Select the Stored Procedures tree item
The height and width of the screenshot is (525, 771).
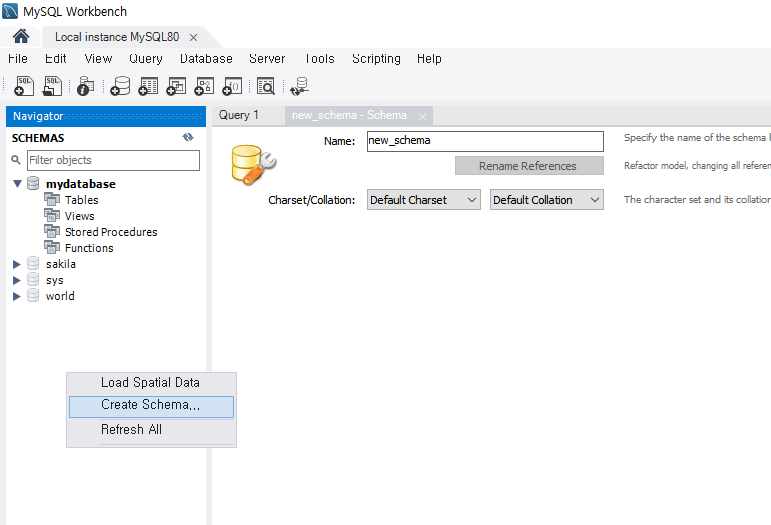click(111, 232)
